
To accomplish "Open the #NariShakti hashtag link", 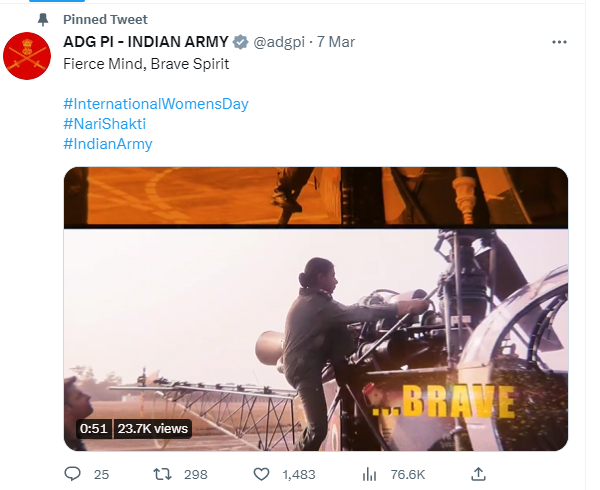I will 104,124.
